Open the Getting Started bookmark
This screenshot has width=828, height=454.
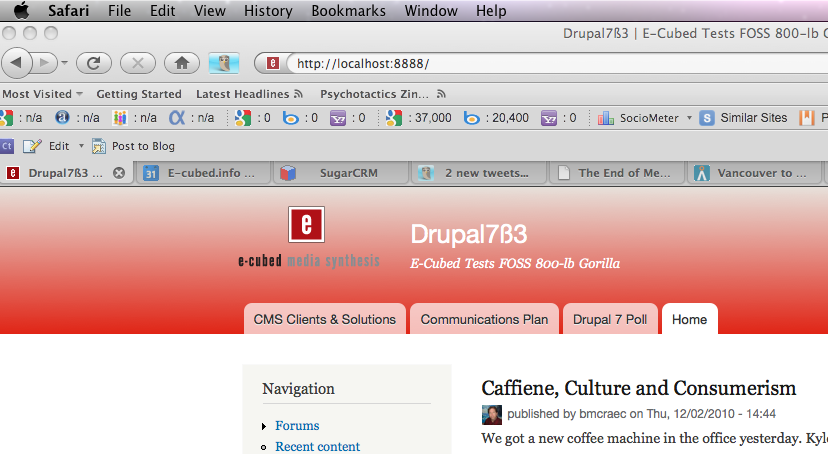(139, 94)
